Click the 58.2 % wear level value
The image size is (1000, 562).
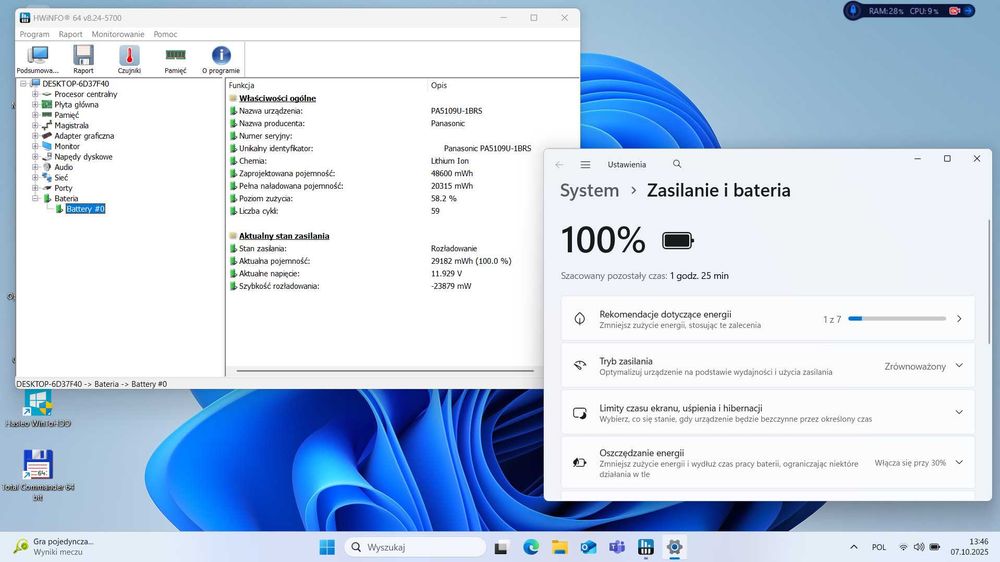click(x=444, y=198)
